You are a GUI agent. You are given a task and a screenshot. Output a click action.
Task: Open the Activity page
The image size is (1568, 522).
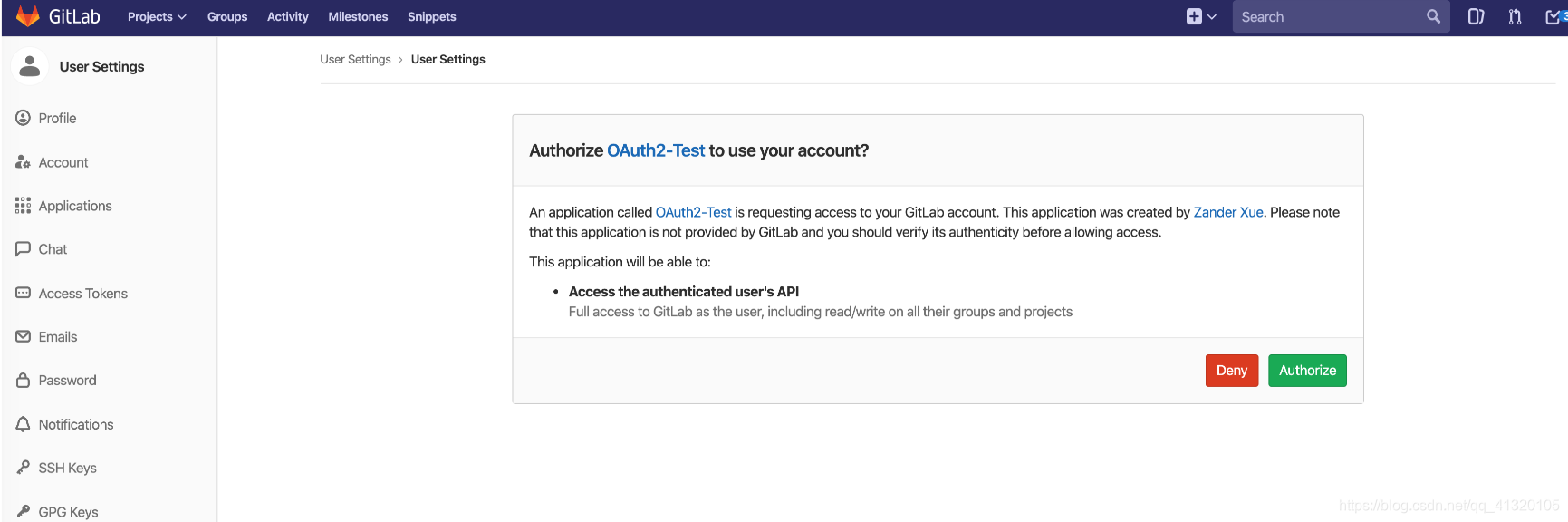[288, 16]
